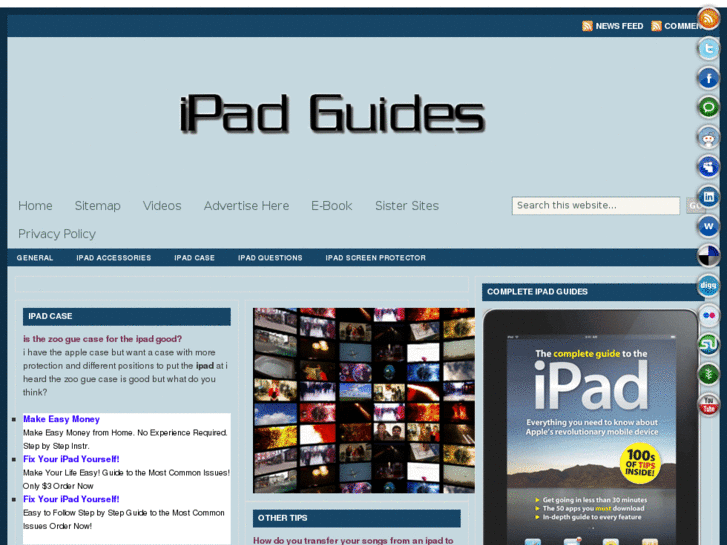This screenshot has height=545, width=727.
Task: Open the Sitemap page
Action: 97,205
